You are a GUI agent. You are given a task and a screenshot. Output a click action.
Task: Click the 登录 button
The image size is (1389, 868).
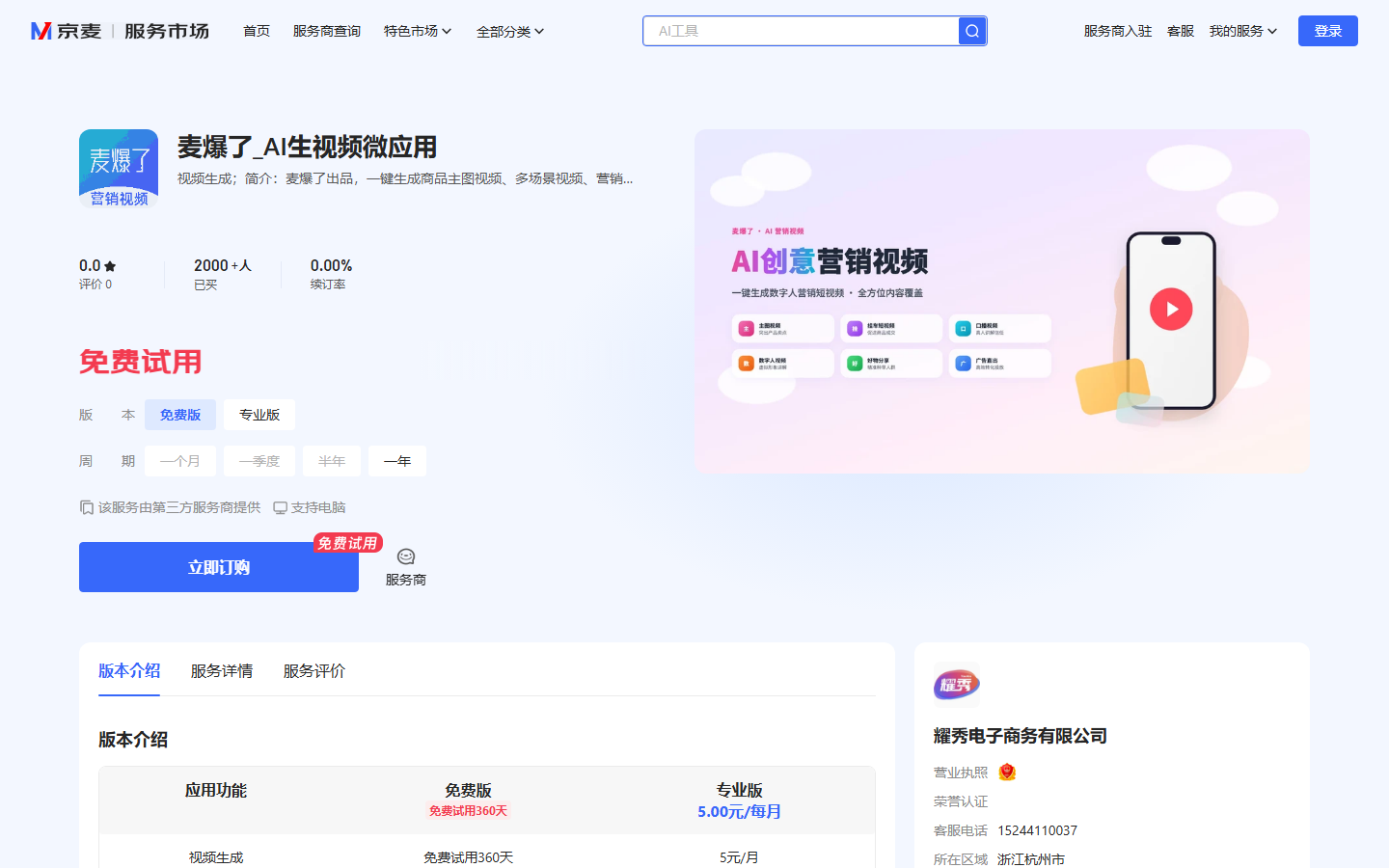click(x=1328, y=31)
